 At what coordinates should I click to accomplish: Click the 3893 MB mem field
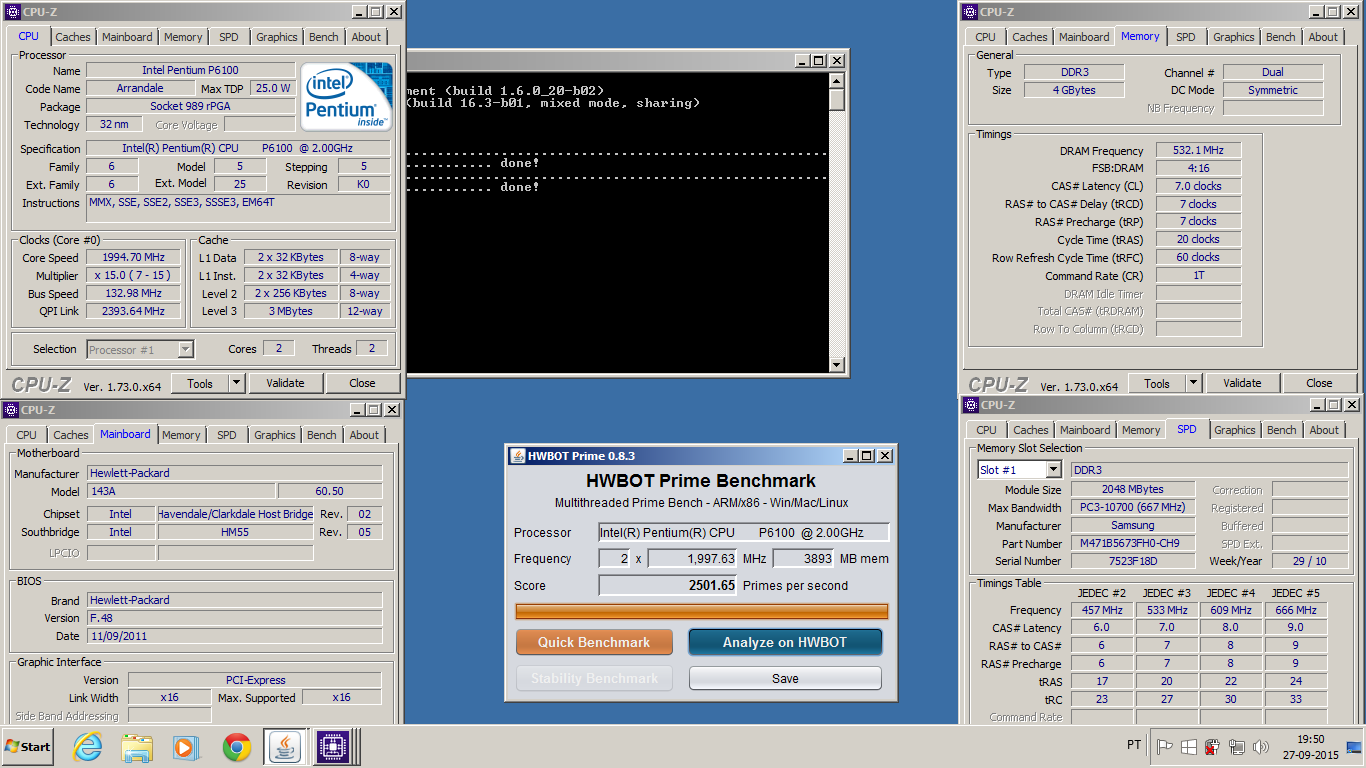[803, 559]
